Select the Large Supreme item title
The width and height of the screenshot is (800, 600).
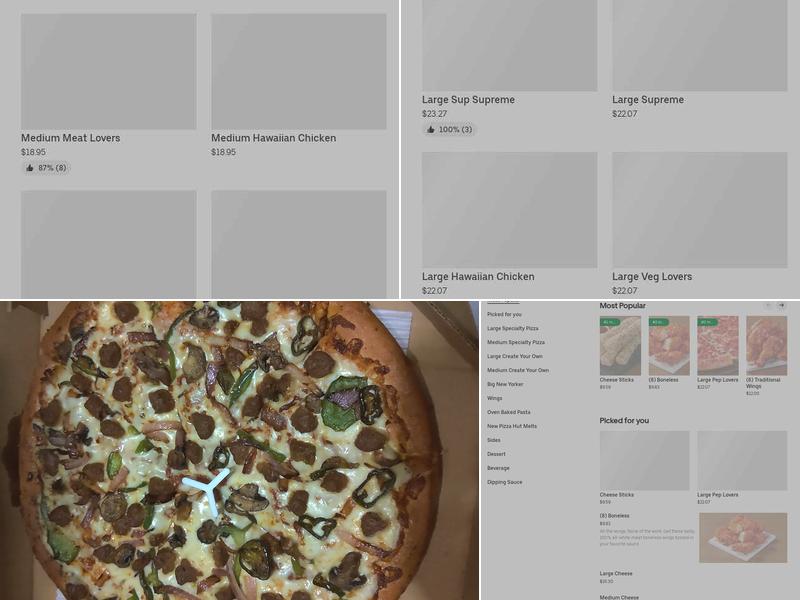tap(648, 99)
